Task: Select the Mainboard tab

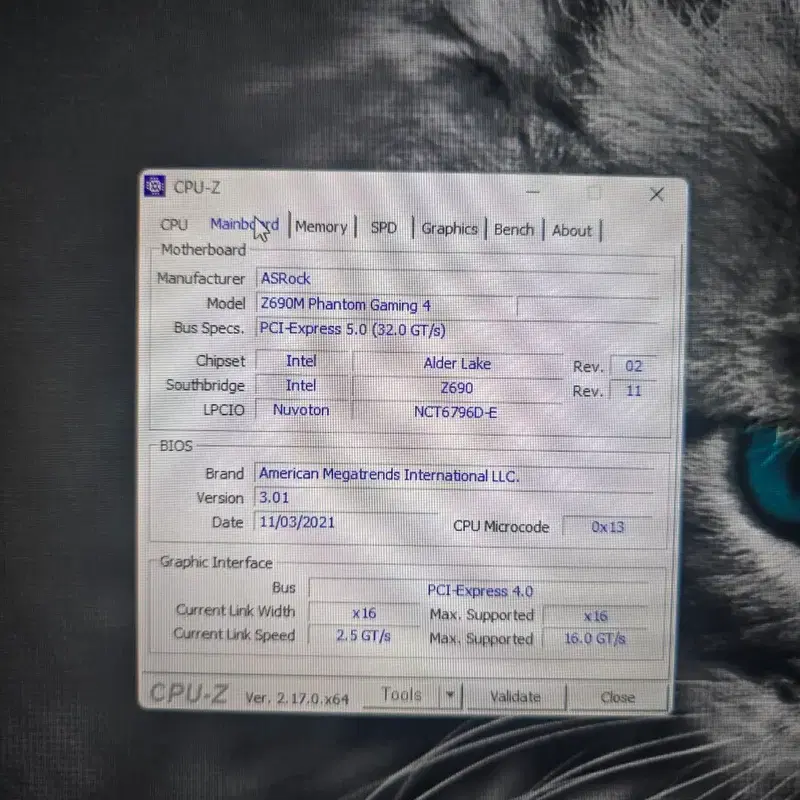Action: (x=244, y=224)
